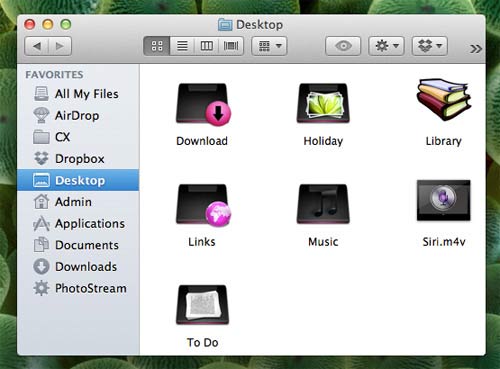Image resolution: width=500 pixels, height=369 pixels.
Task: Open Admin home folder in sidebar
Action: tap(78, 202)
